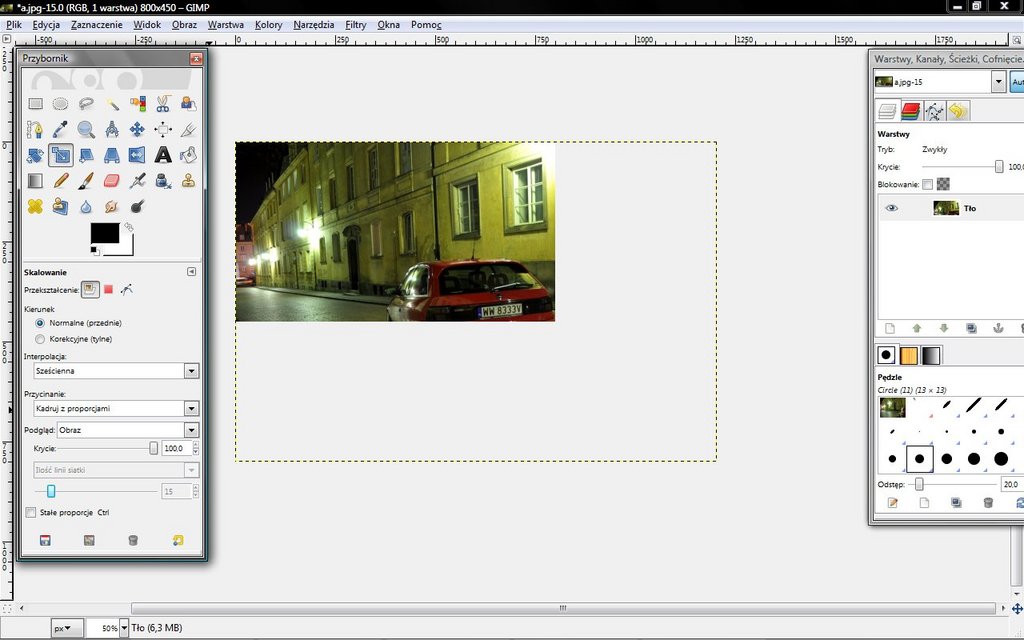Reset tool options to defaults
This screenshot has width=1024, height=640.
[178, 540]
